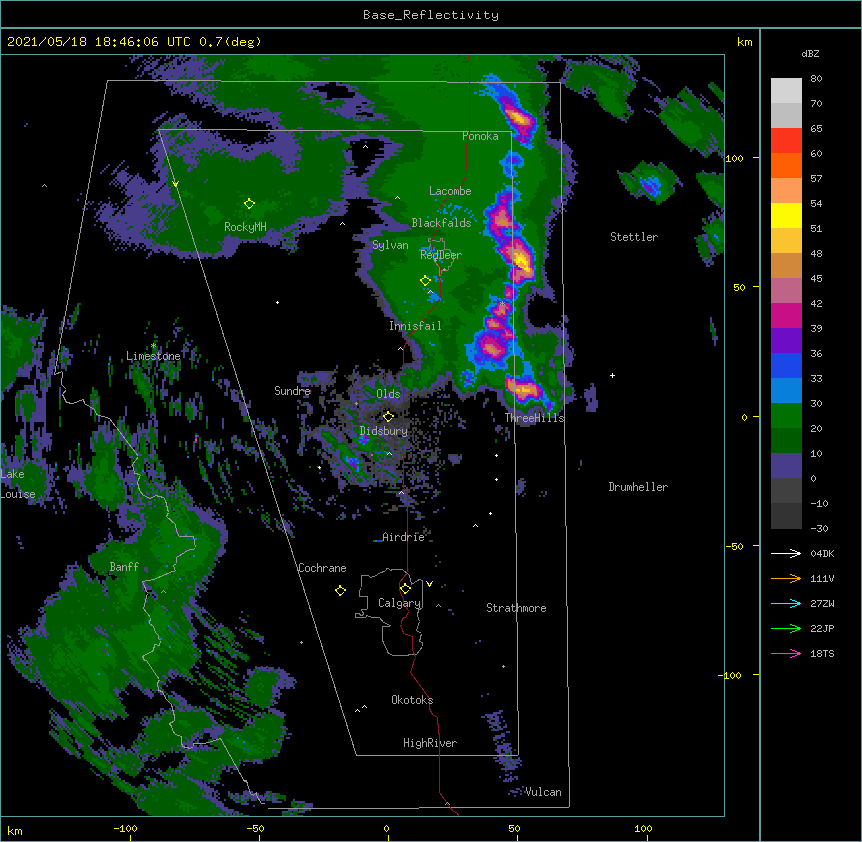The height and width of the screenshot is (842, 862).
Task: Pick the red swatch between 65 and 60
Action: pyautogui.click(x=786, y=141)
